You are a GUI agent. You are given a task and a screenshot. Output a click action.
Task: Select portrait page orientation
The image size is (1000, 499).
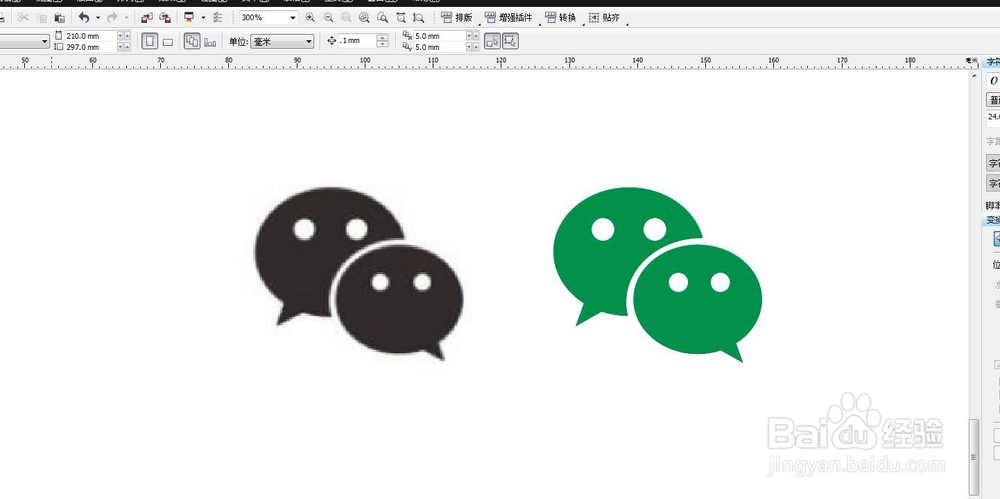tap(149, 41)
